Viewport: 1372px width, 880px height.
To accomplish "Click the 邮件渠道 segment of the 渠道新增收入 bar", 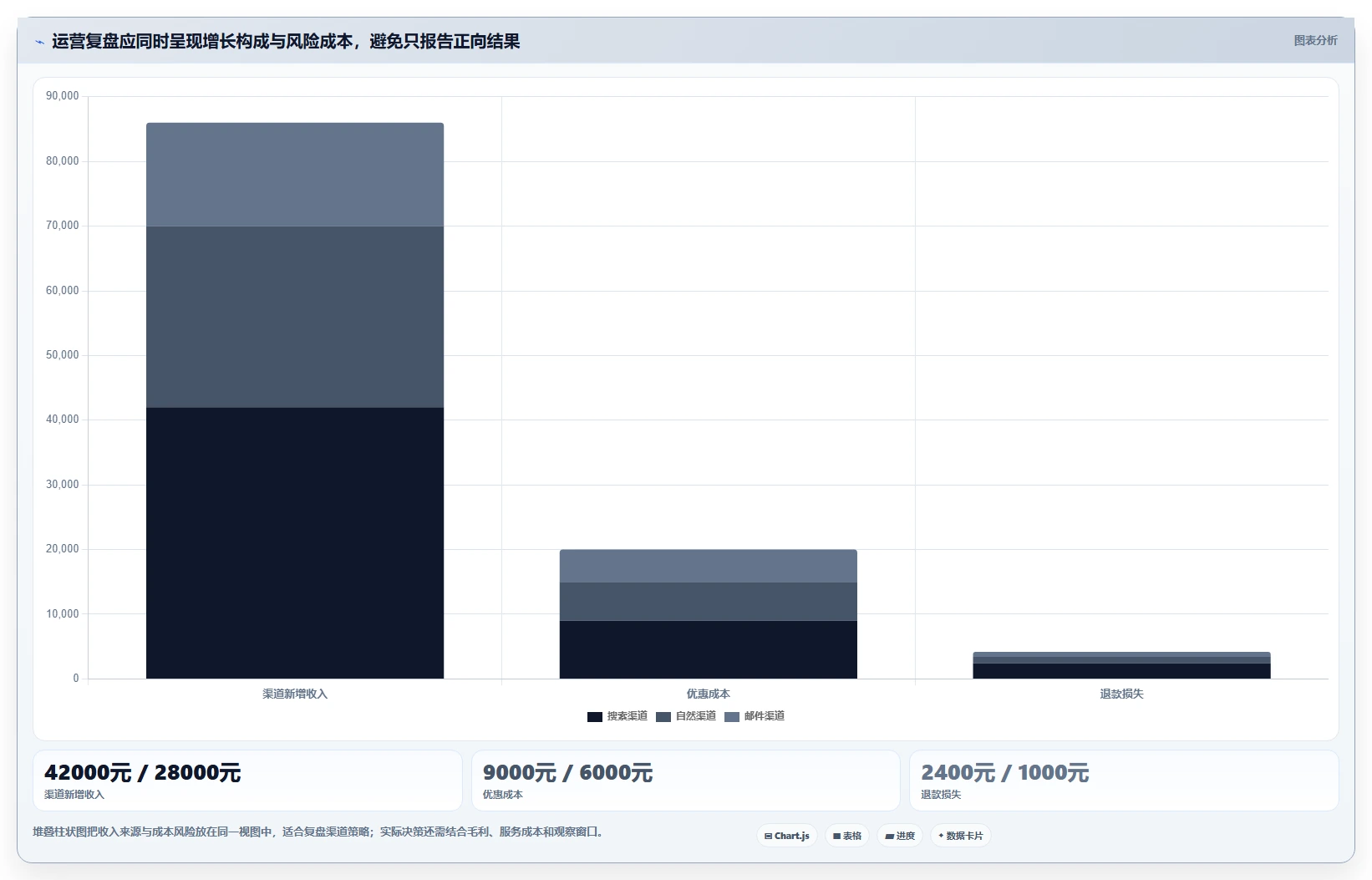I will (295, 175).
